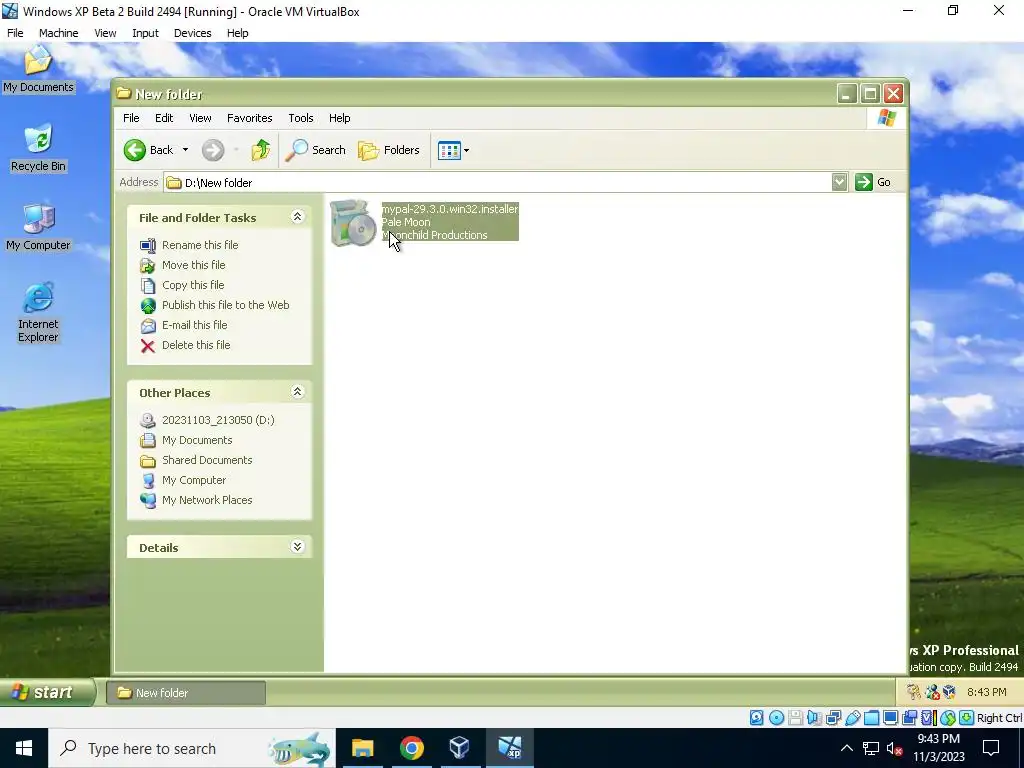
Task: Click the XP tray keys icon
Action: click(x=914, y=692)
